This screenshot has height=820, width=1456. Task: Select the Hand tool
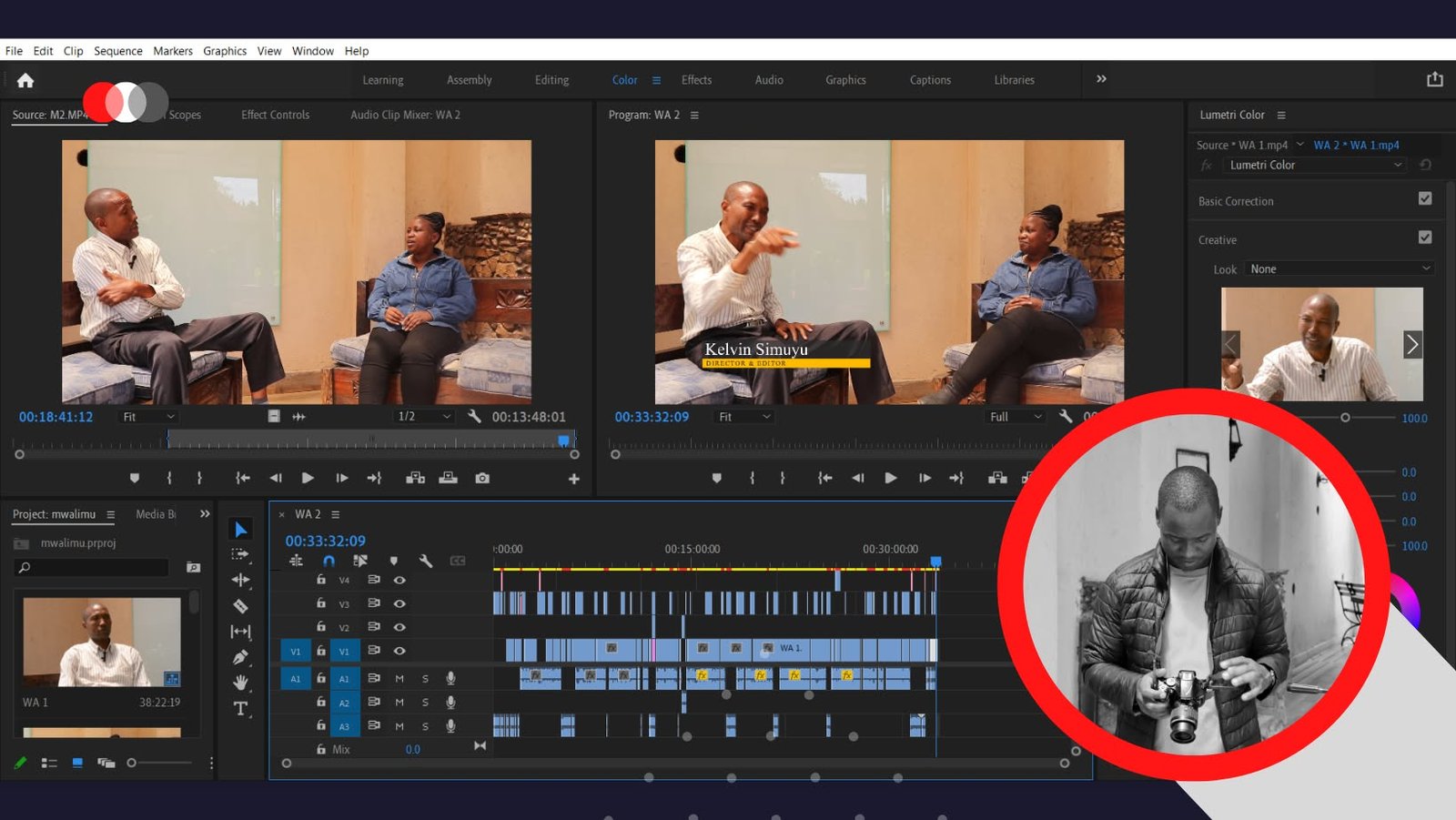click(240, 682)
